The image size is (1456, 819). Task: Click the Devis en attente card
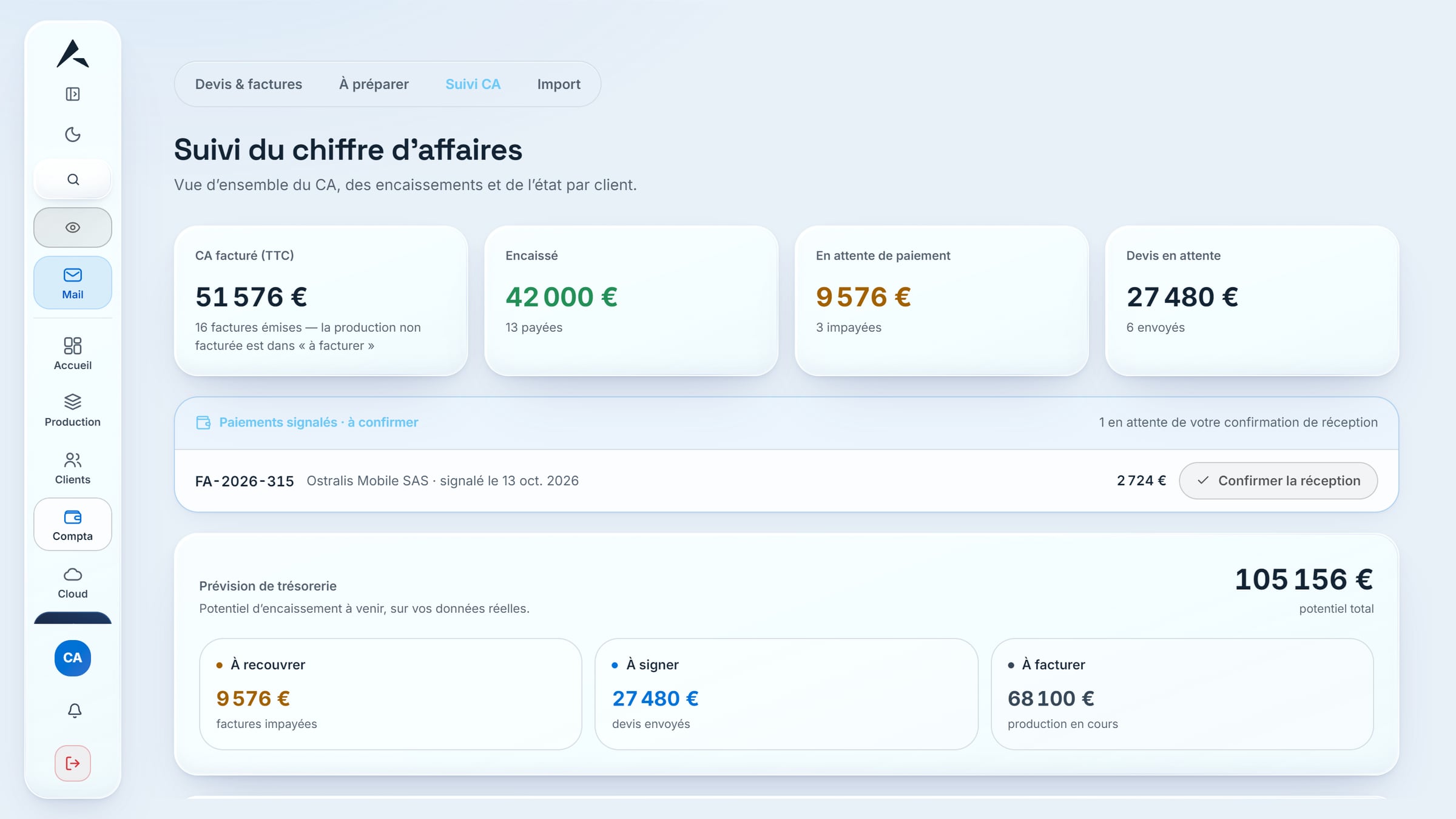click(1252, 301)
